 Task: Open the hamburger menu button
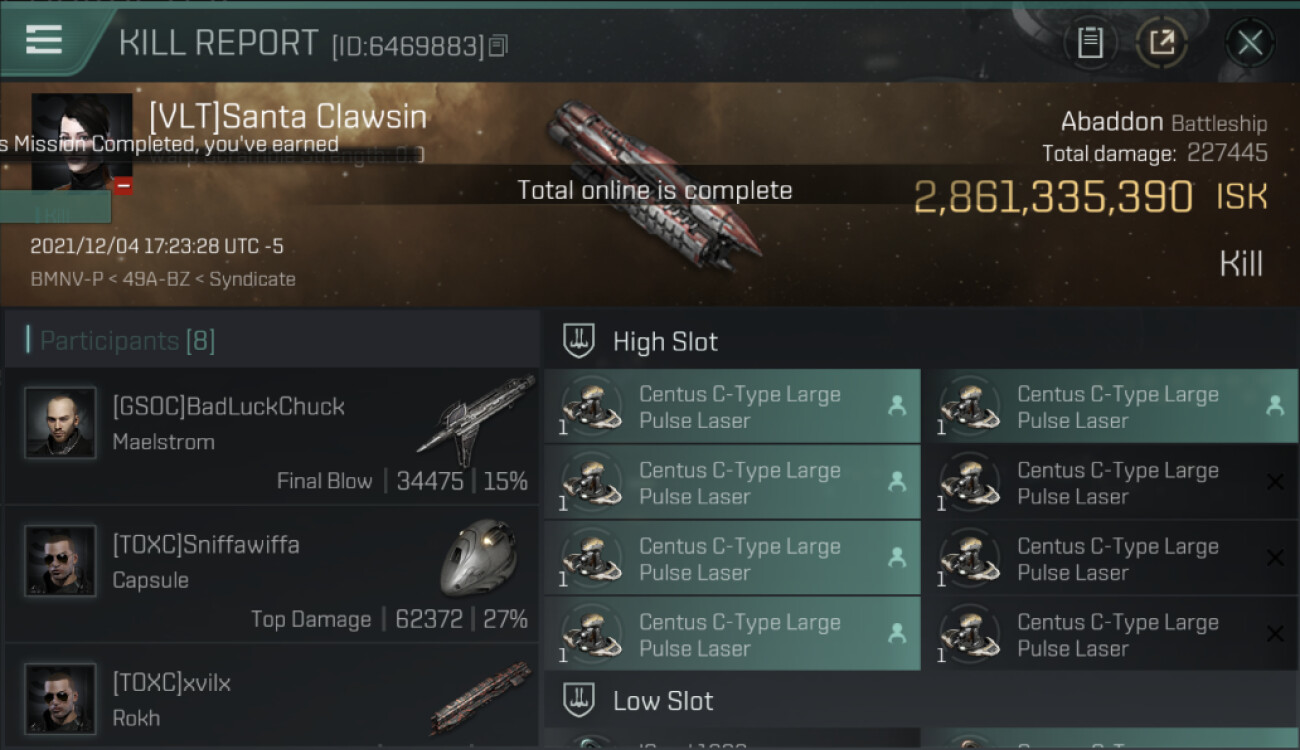pyautogui.click(x=44, y=40)
